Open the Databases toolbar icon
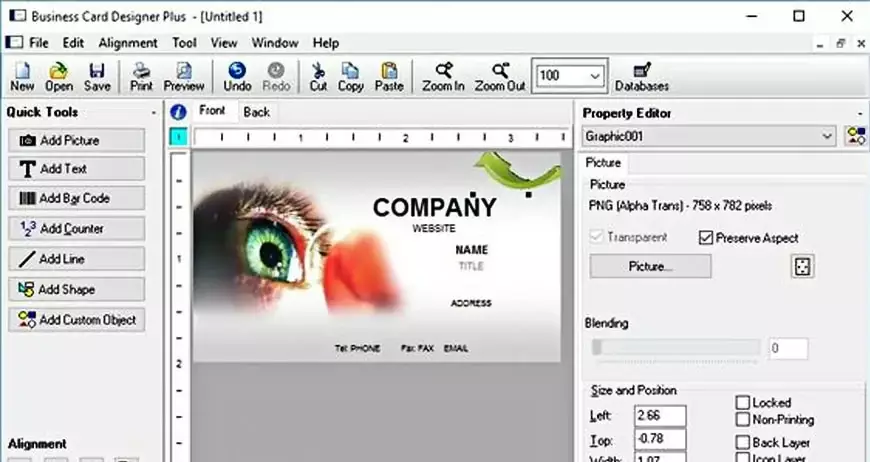The width and height of the screenshot is (870, 462). (642, 76)
